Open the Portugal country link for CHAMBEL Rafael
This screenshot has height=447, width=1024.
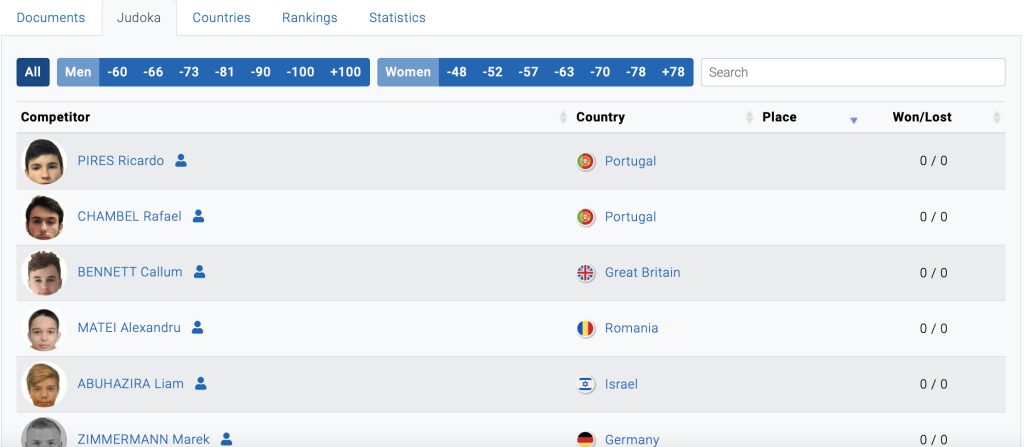[x=630, y=217]
